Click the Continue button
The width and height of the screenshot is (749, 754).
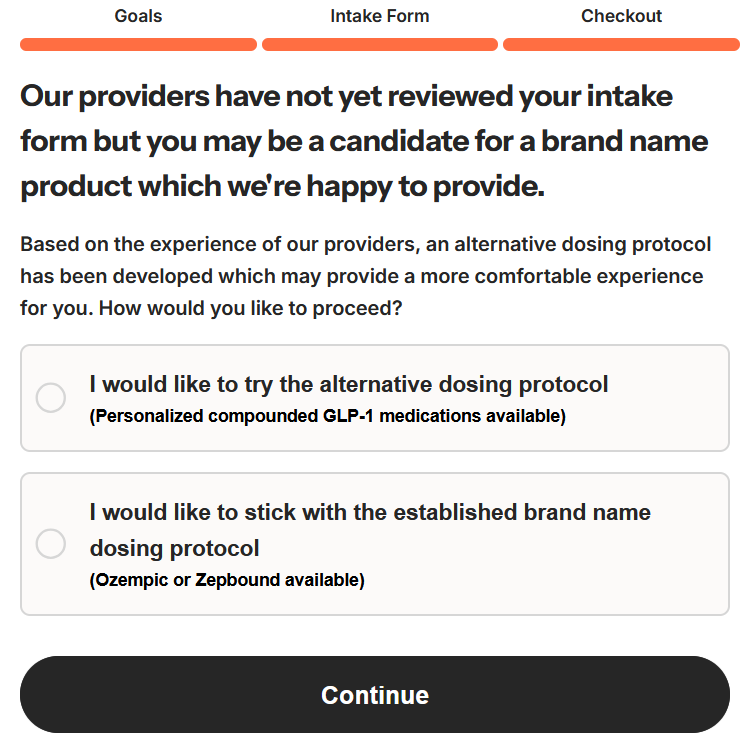pos(375,695)
